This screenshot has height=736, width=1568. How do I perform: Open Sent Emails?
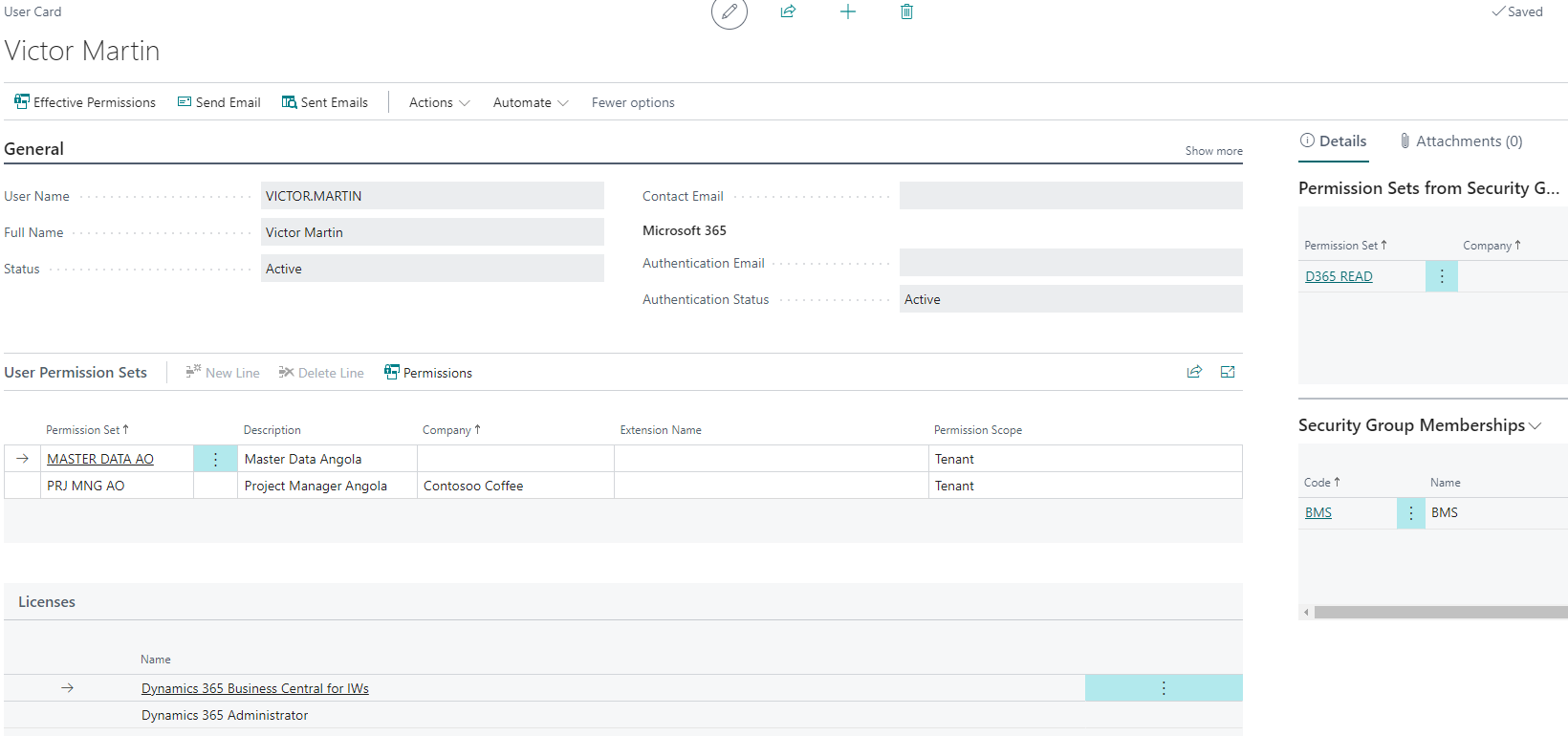point(325,102)
